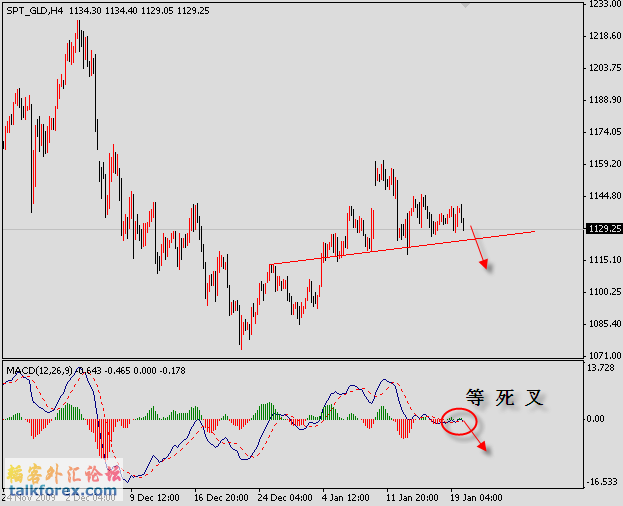Click the highlighted 1129.25 current price tag
This screenshot has height=506, width=623.
pos(603,228)
